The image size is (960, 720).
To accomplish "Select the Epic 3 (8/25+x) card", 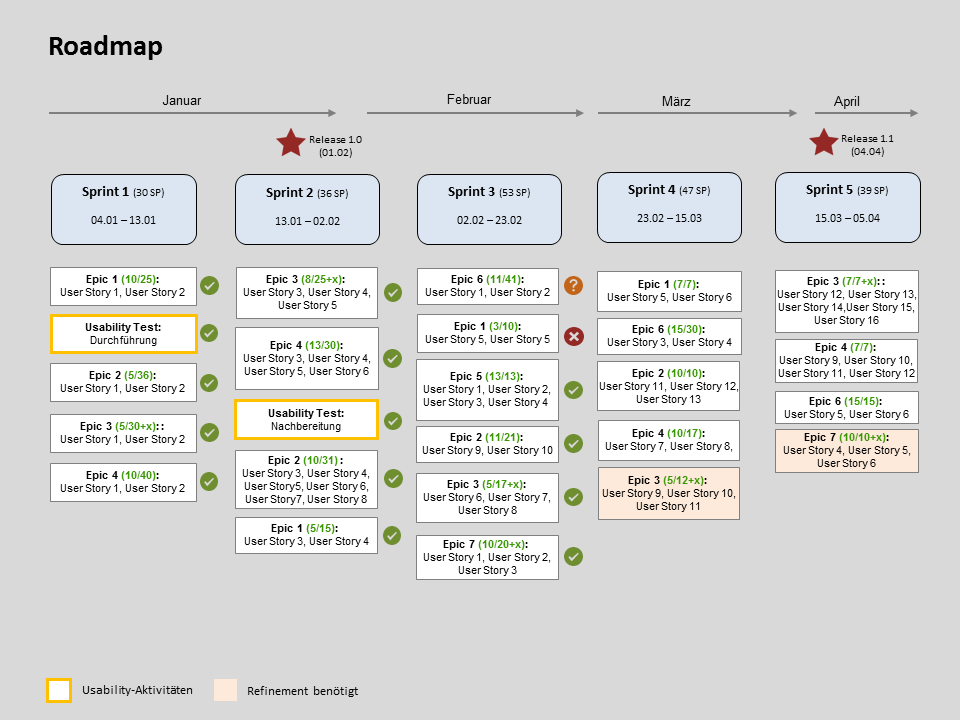I will tap(307, 293).
